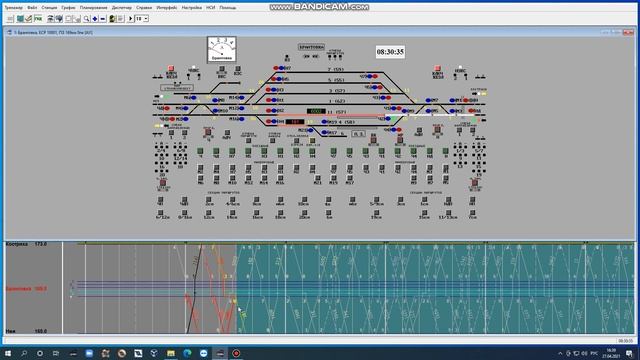Image resolution: width=640 pixels, height=360 pixels.
Task: Toggle switch 5/7 position control
Action: (479, 148)
